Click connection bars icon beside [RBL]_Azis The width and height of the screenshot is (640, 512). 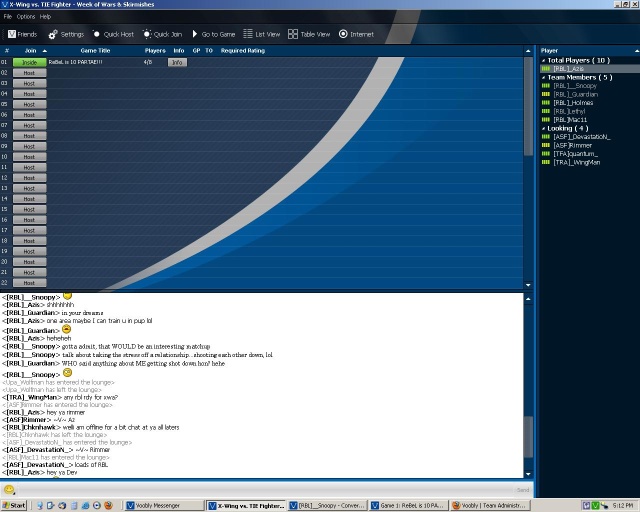click(x=546, y=69)
